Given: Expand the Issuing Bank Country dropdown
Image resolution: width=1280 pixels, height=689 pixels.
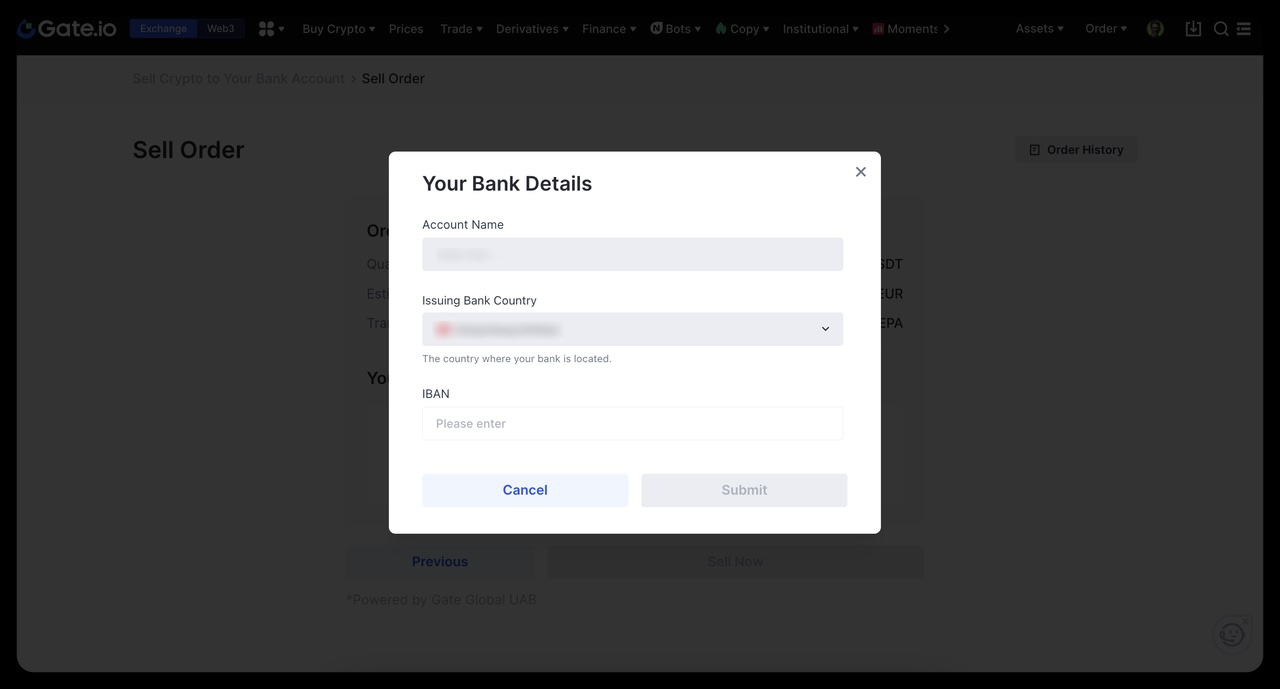Looking at the screenshot, I should [x=632, y=329].
